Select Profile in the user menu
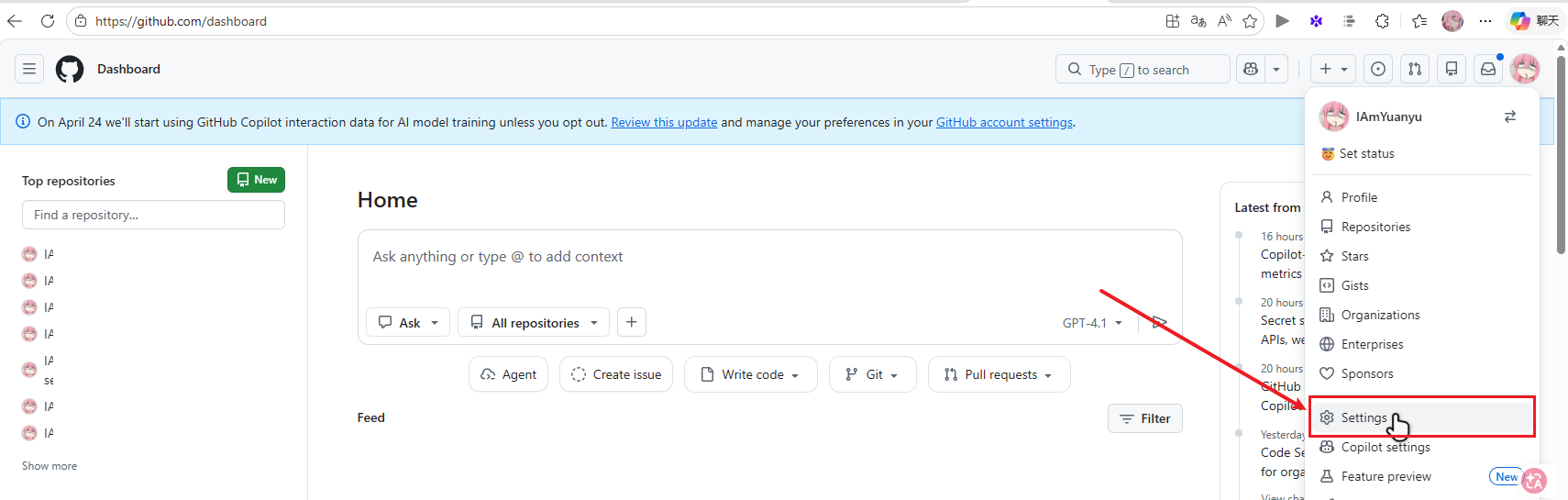This screenshot has width=1568, height=500. pos(1359,197)
